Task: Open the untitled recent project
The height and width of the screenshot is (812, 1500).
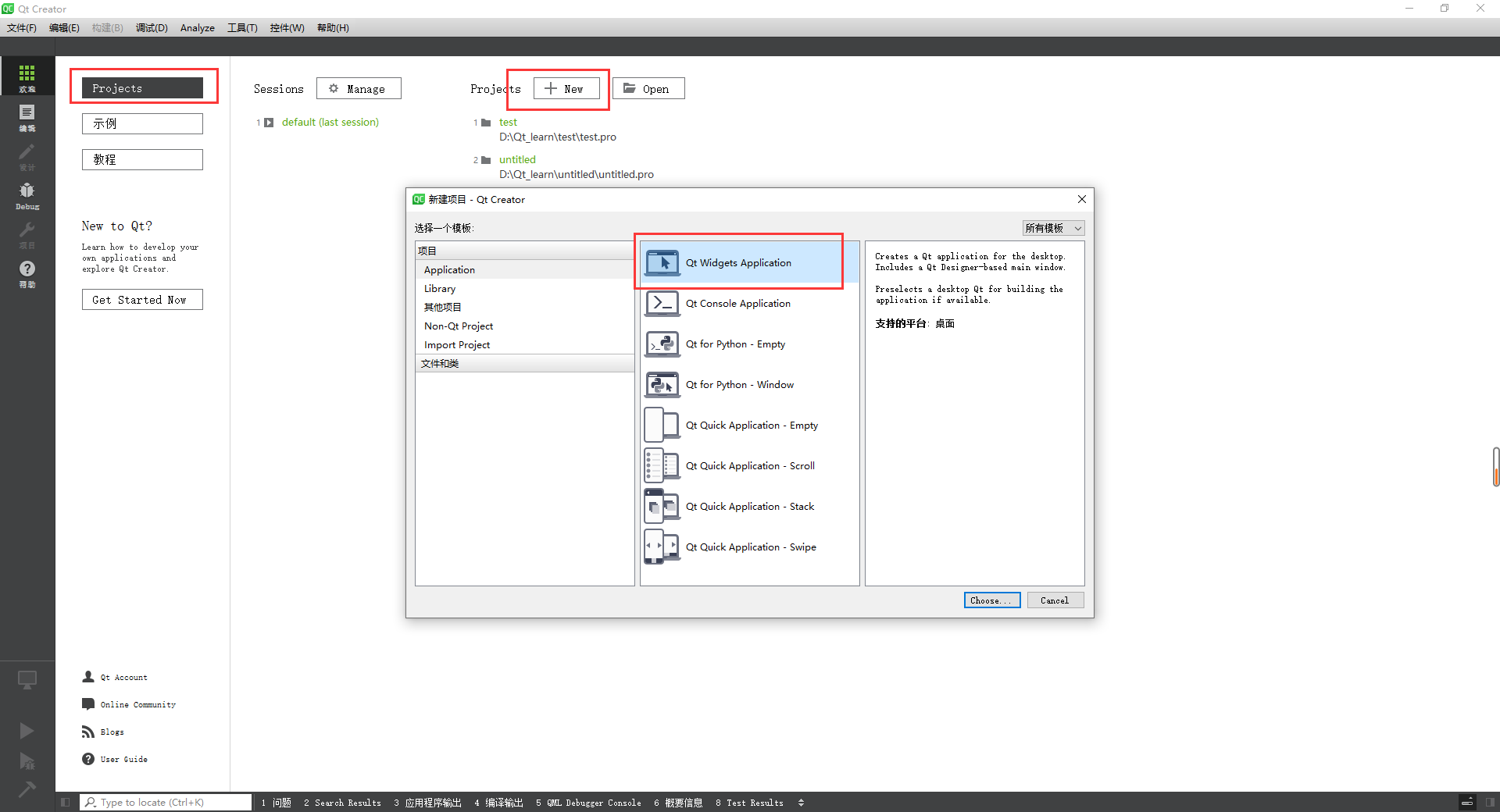Action: pyautogui.click(x=517, y=159)
